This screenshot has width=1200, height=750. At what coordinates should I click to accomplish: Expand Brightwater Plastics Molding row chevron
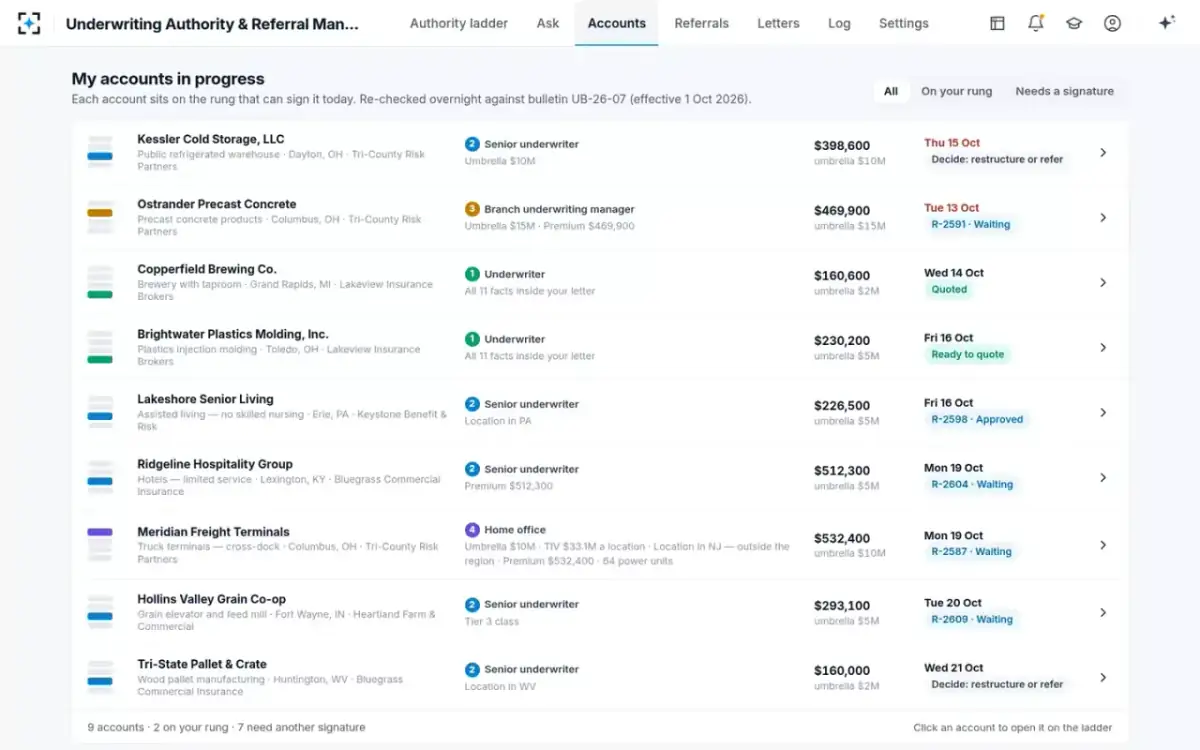click(1103, 348)
